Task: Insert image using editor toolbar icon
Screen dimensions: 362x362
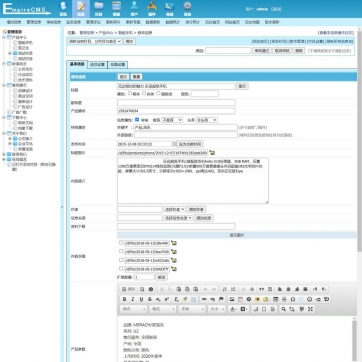Action: coord(232,299)
